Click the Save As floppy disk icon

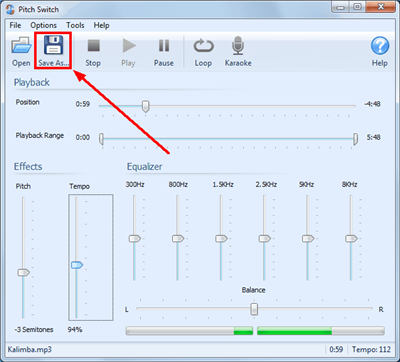coord(53,45)
